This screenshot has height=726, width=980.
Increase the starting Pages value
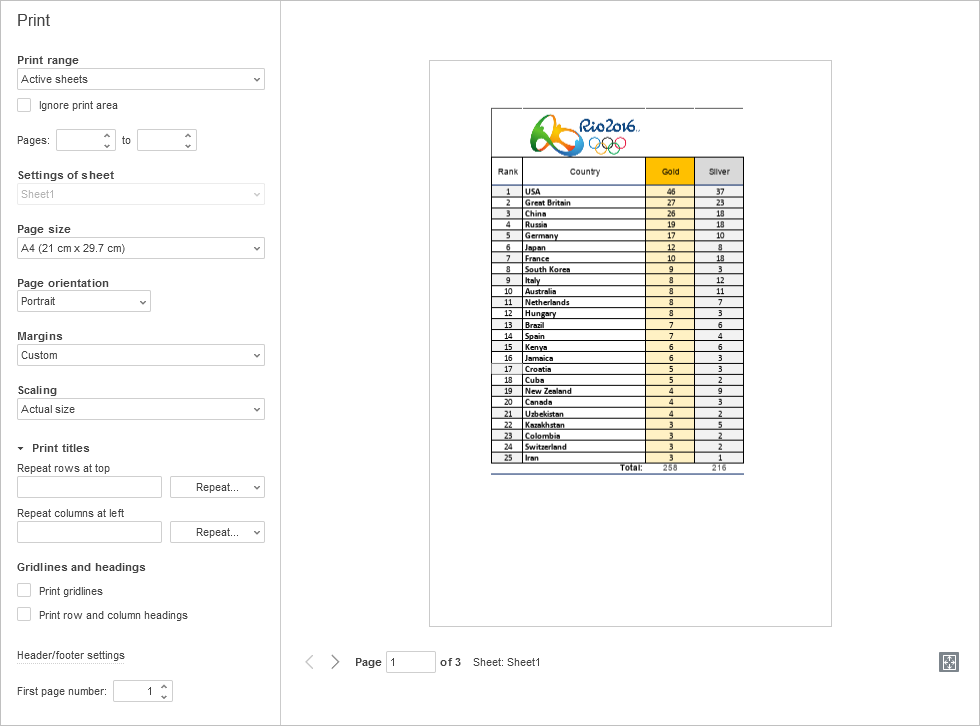(108, 135)
